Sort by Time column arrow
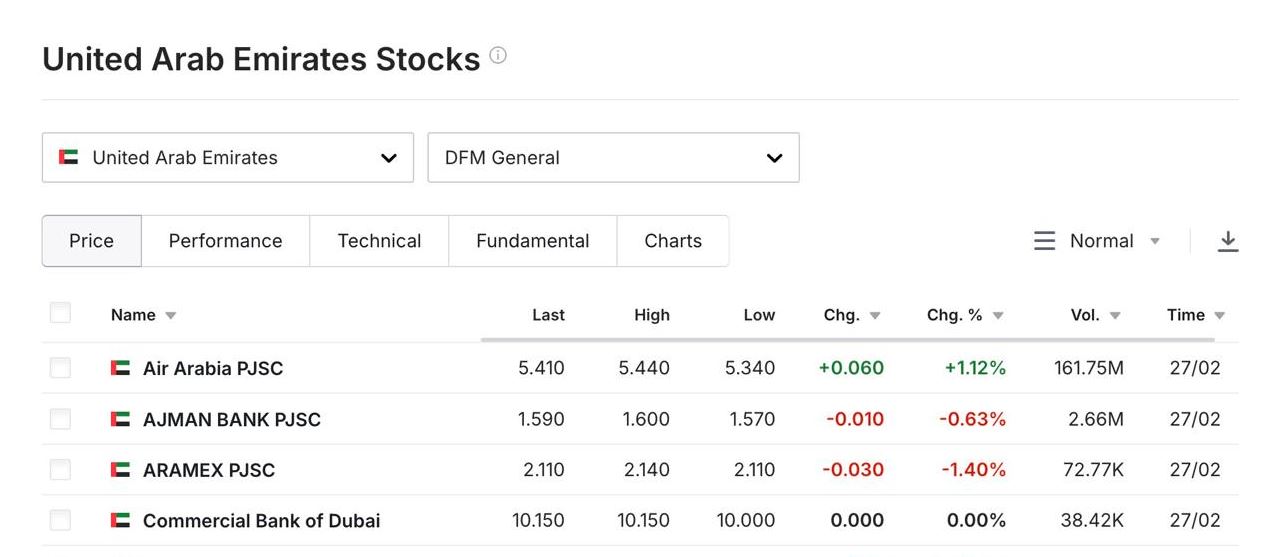 [1220, 316]
